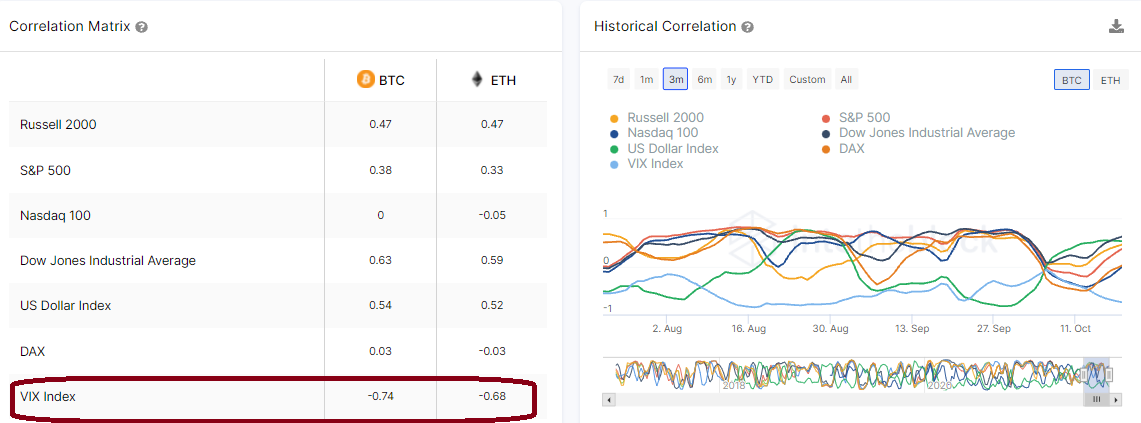The image size is (1141, 423).
Task: Click the navigator scrollbar thumb handle
Action: (1097, 400)
